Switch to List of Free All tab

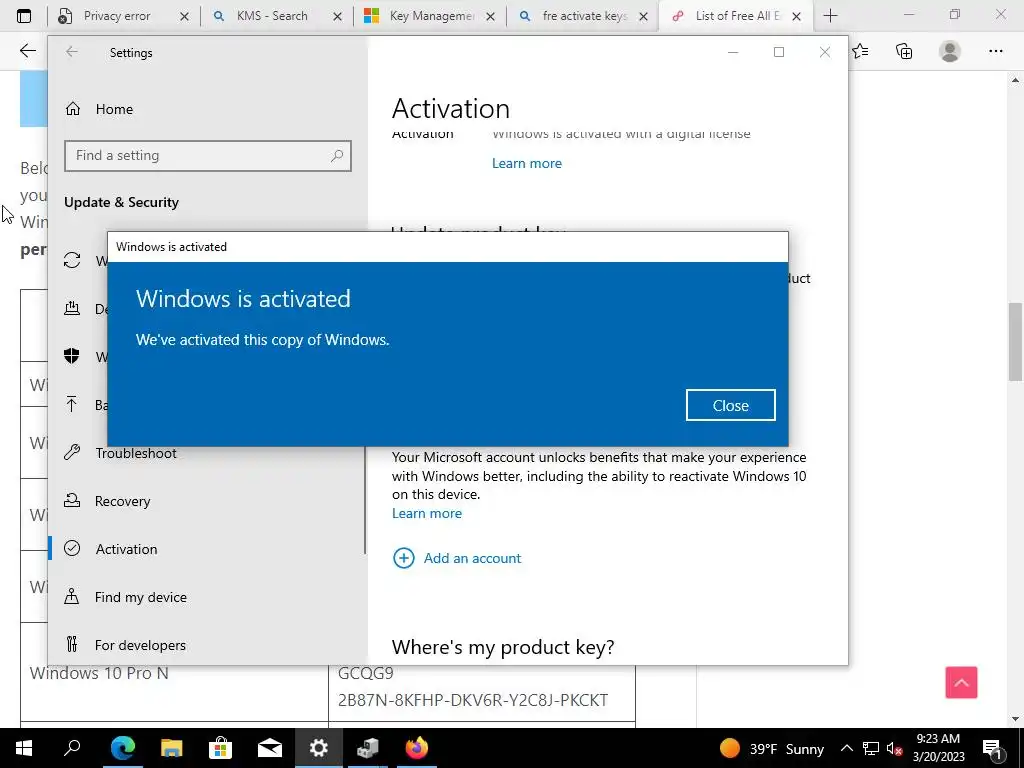(x=737, y=16)
